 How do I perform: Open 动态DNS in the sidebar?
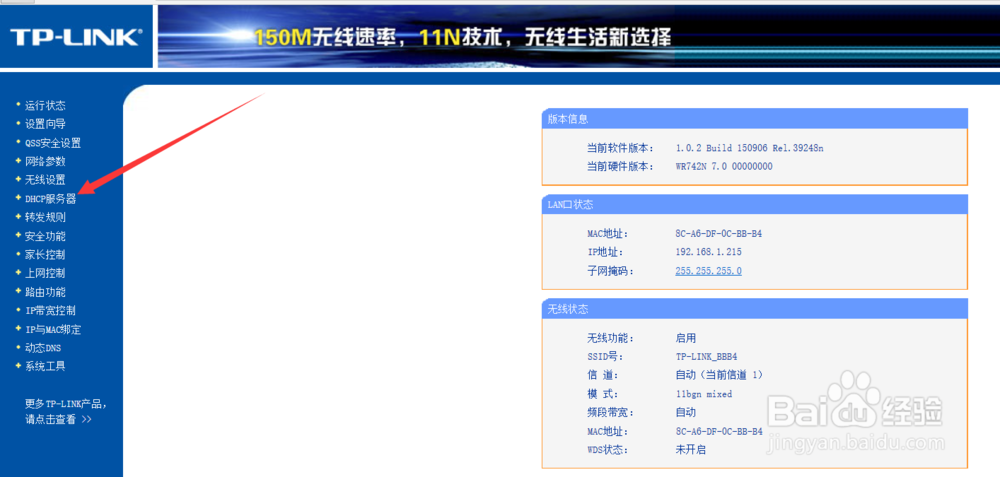[x=43, y=348]
